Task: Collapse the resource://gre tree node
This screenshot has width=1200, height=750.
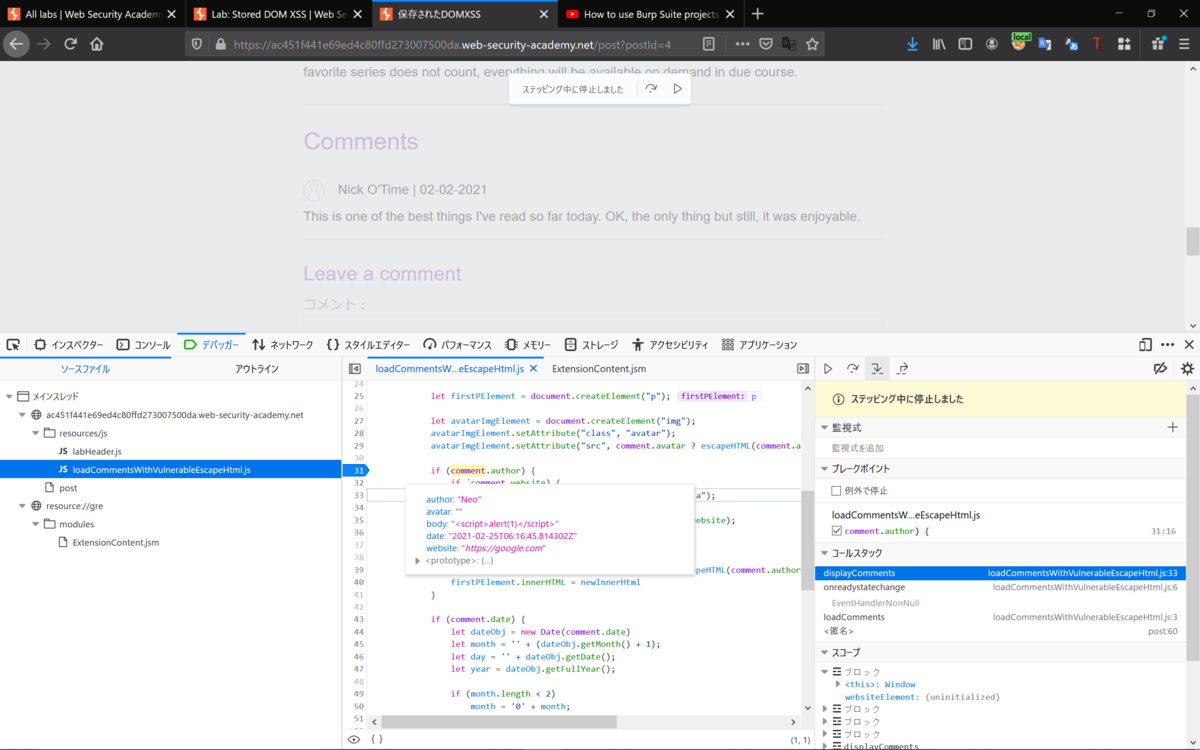Action: 22,506
